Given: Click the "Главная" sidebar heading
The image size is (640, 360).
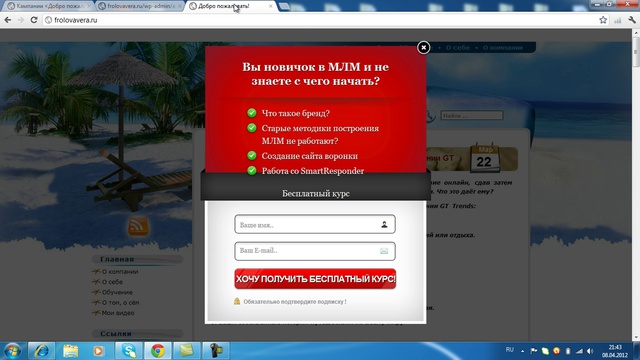Looking at the screenshot, I should tap(117, 259).
